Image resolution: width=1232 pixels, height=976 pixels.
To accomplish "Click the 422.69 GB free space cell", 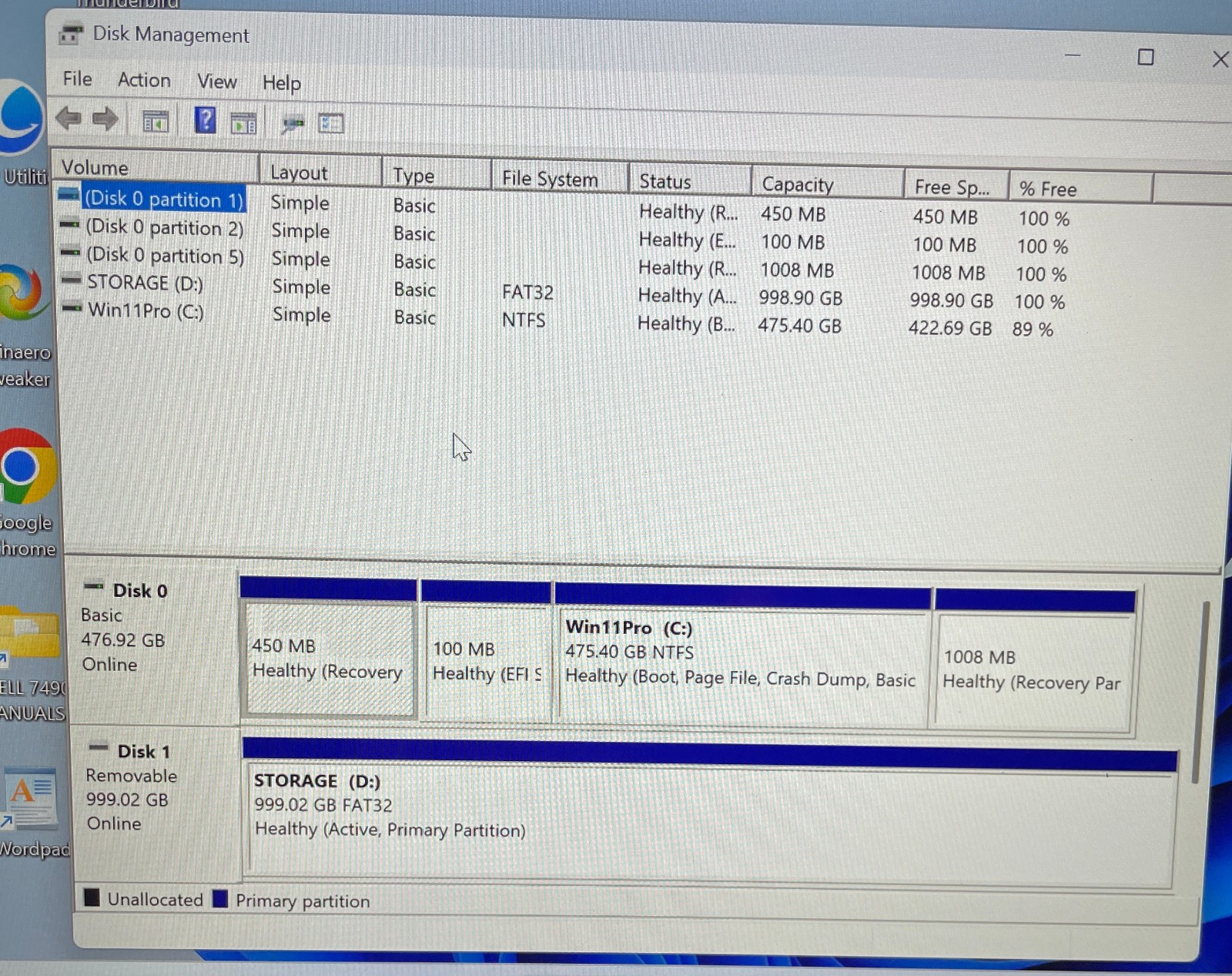I will 949,328.
